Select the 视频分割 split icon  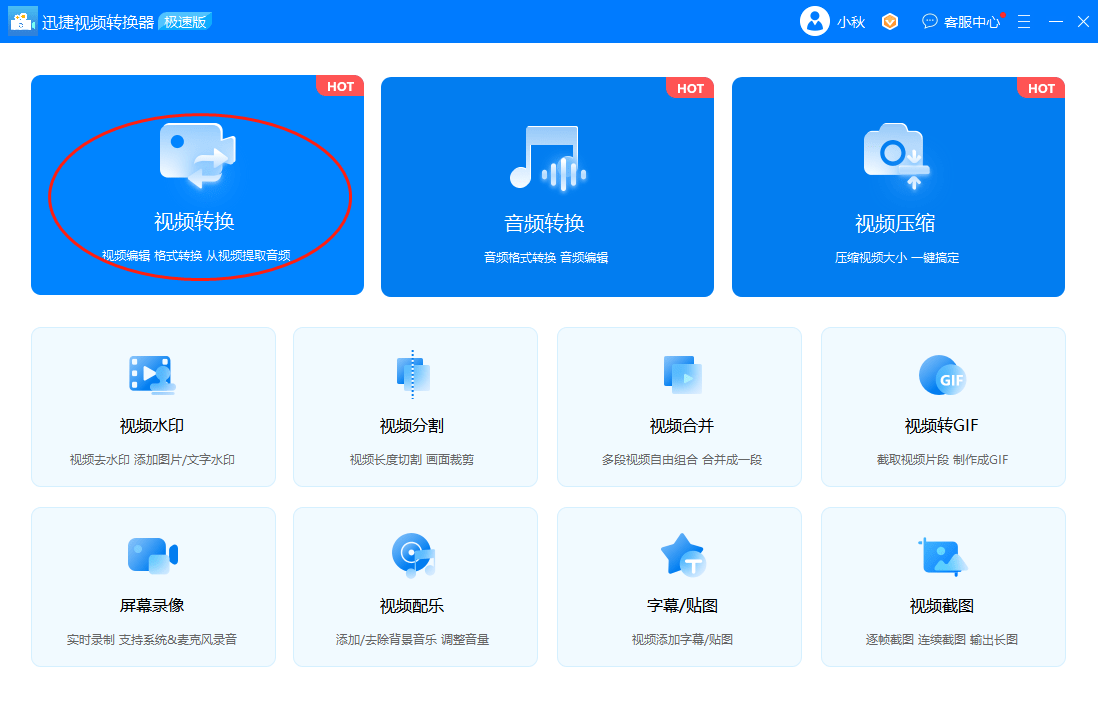coord(412,374)
